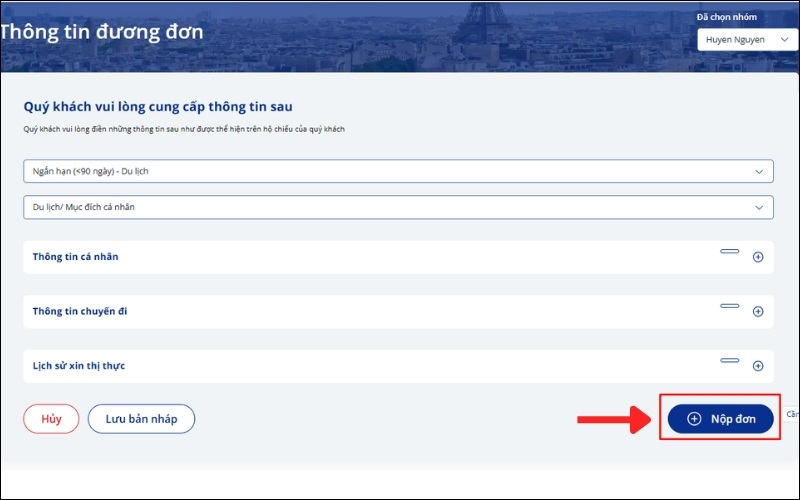
Task: Click the Hủy cancel button
Action: pos(51,419)
